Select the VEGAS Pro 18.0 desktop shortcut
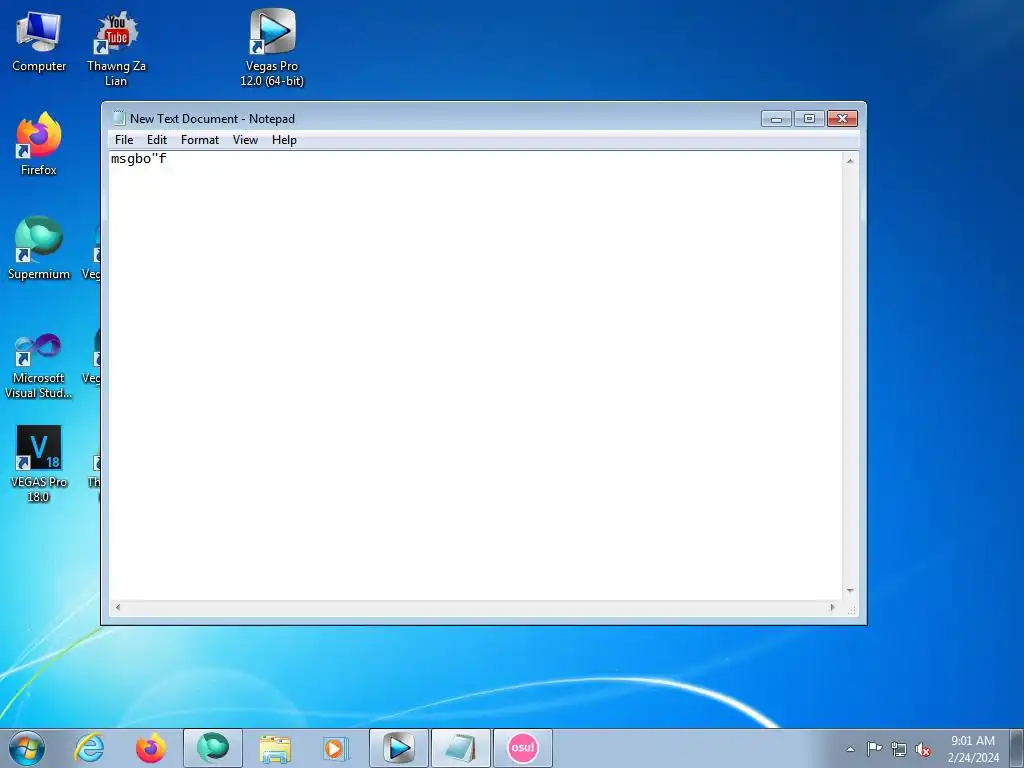 39,464
